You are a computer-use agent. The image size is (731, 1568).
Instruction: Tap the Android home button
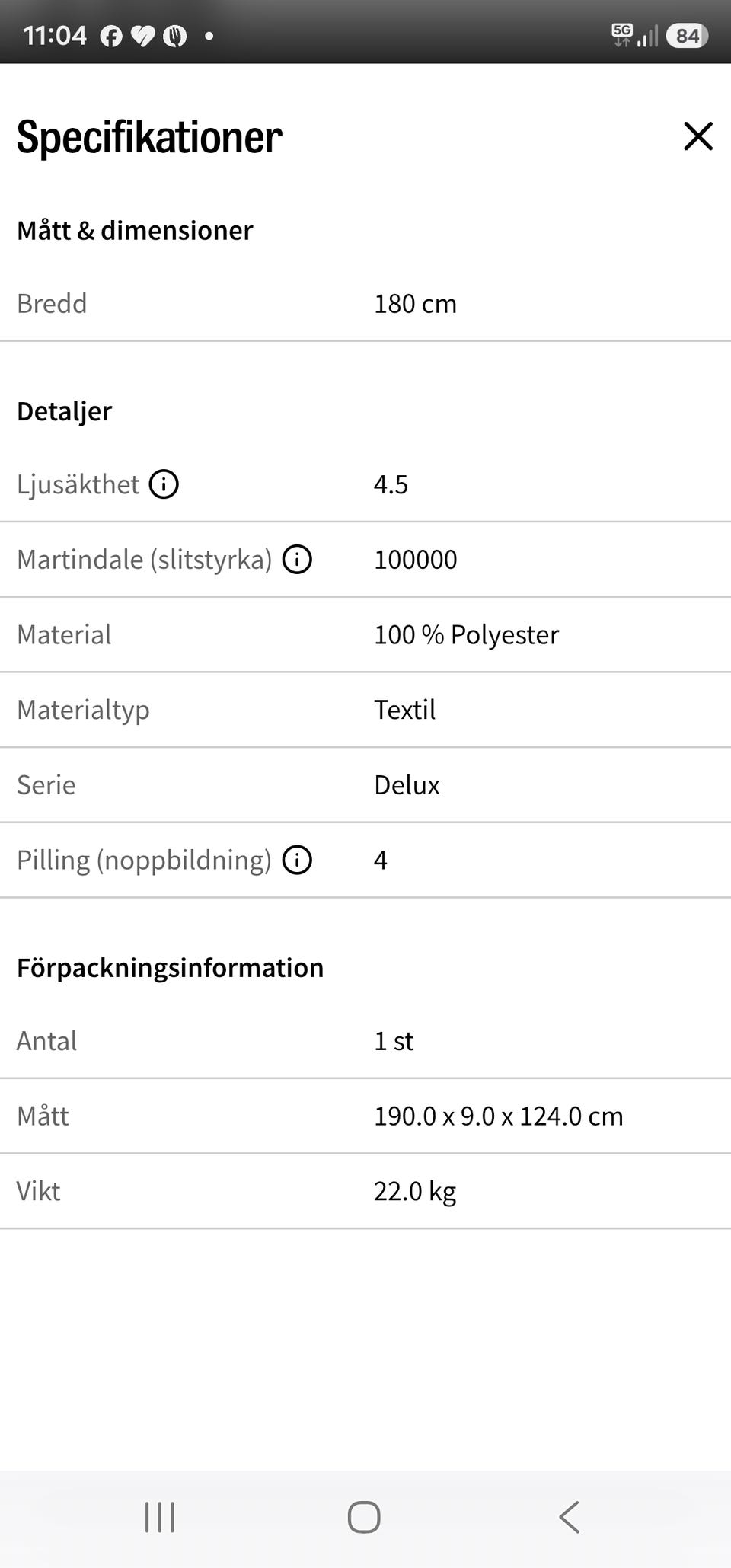(364, 1517)
